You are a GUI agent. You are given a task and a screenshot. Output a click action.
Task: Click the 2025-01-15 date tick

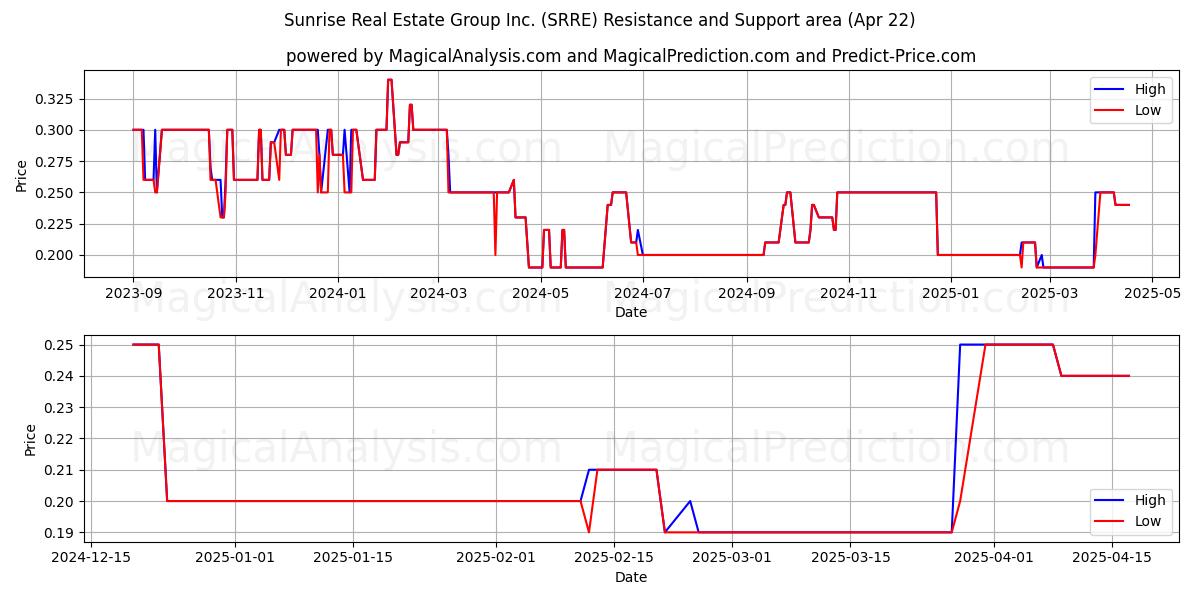[353, 559]
